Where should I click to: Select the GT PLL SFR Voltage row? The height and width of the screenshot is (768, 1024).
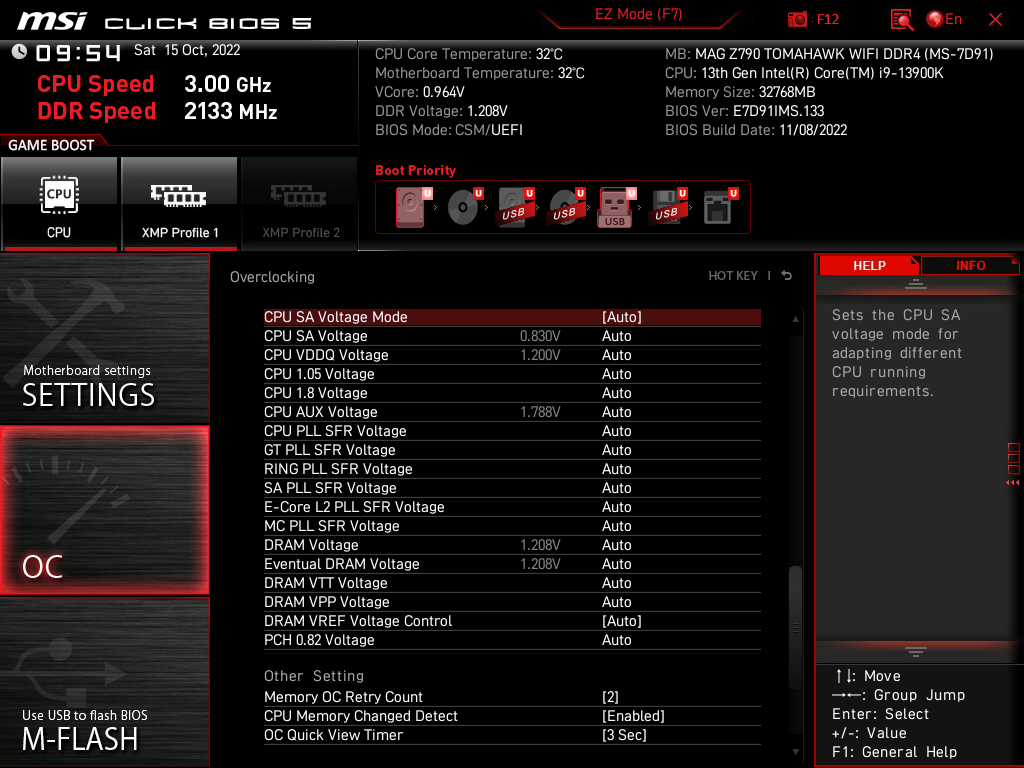[512, 450]
